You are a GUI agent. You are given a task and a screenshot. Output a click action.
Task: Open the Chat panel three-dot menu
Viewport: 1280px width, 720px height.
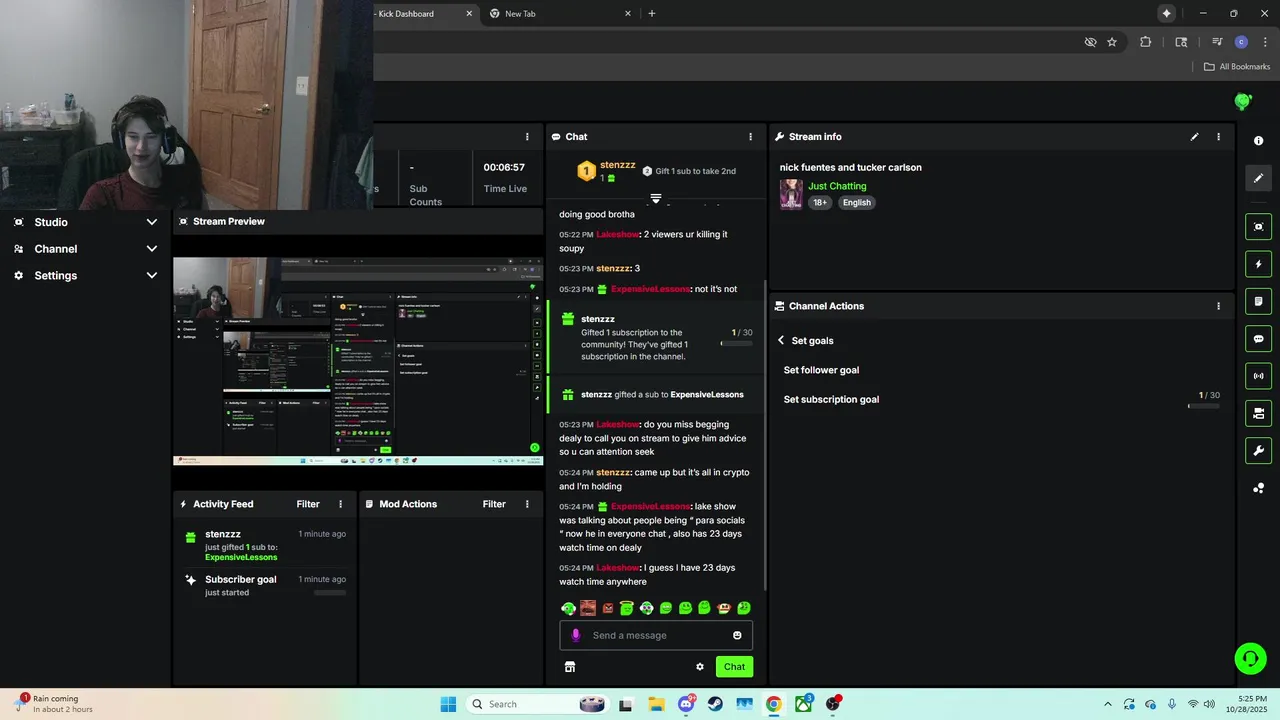[x=750, y=137]
